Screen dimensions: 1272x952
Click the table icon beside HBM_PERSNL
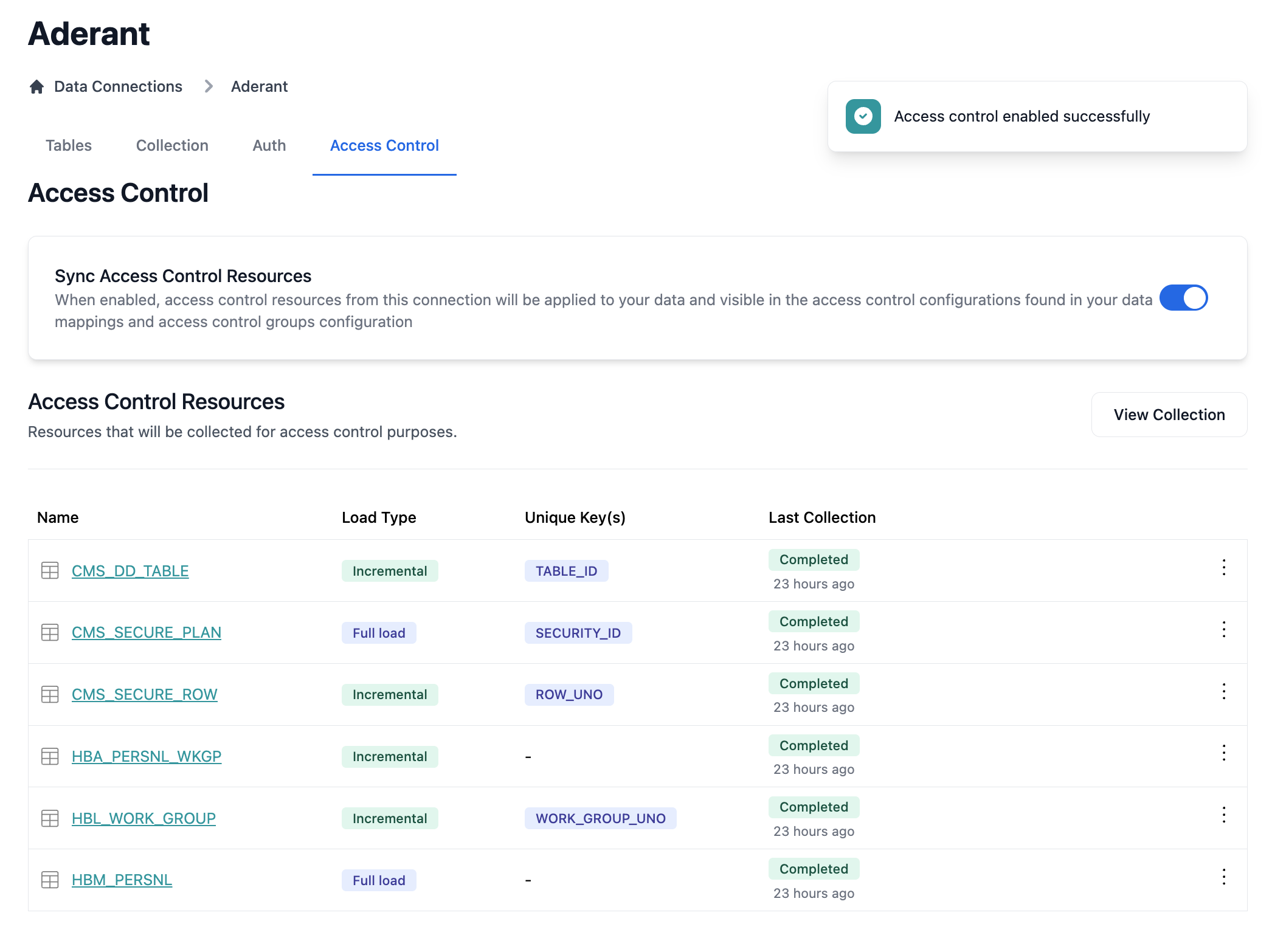click(x=50, y=880)
